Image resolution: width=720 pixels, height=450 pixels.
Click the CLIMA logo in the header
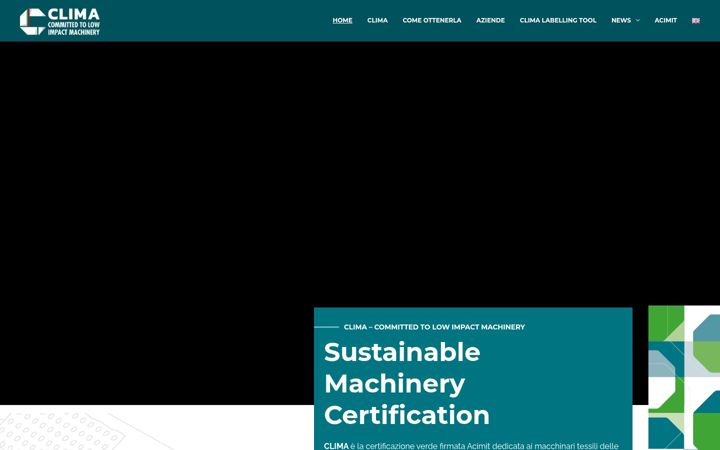tap(60, 22)
